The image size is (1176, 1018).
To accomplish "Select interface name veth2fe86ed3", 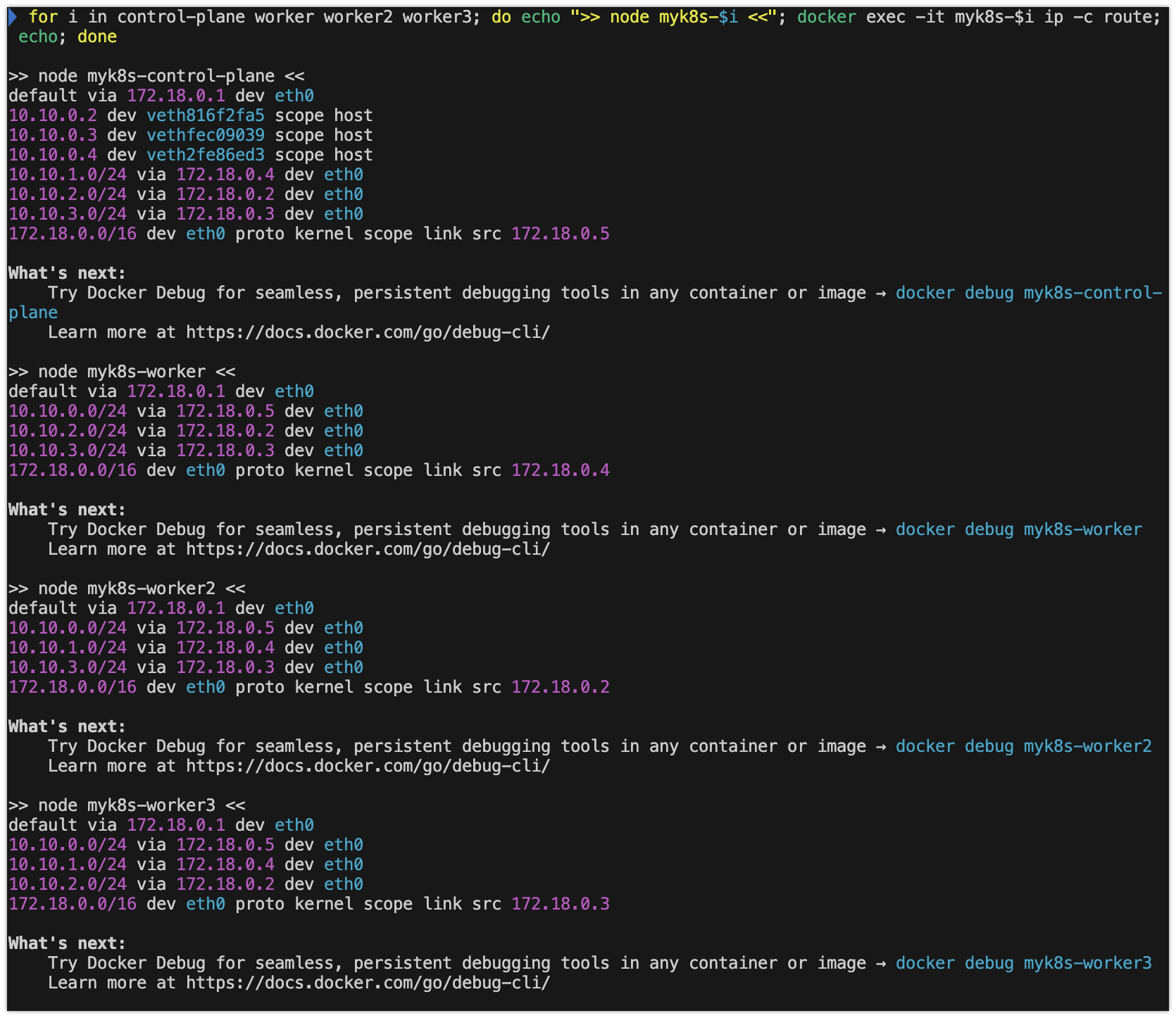I will (206, 155).
